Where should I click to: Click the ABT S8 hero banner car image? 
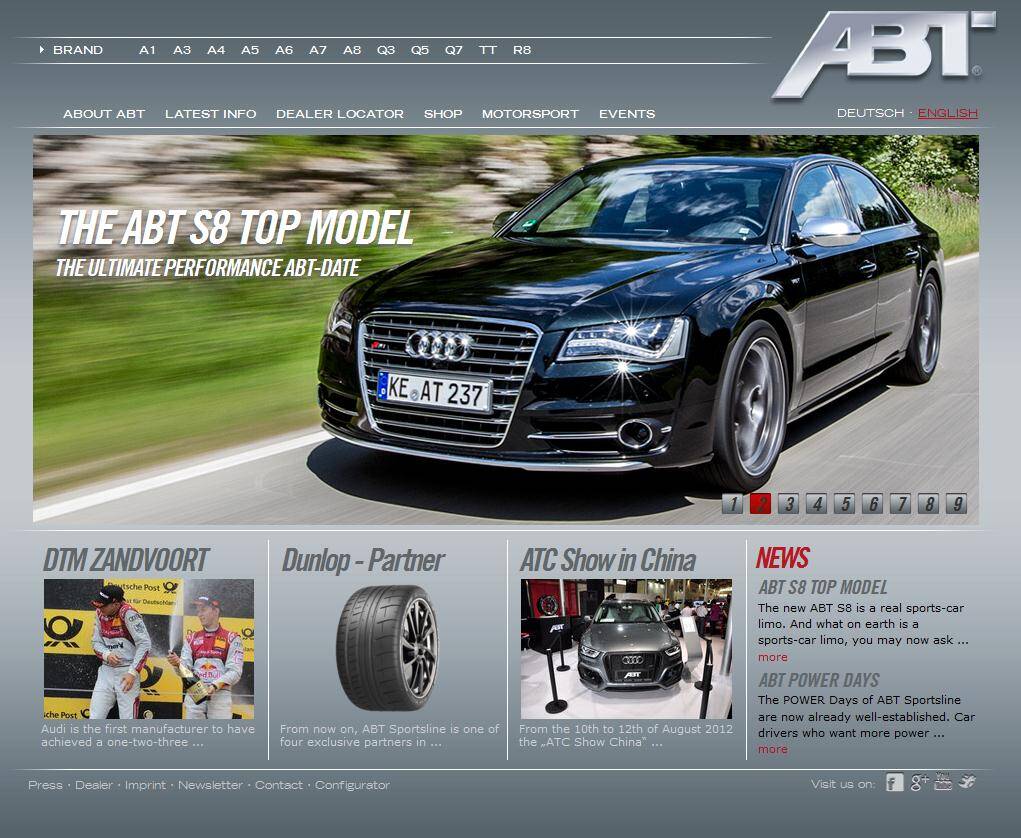(x=505, y=329)
